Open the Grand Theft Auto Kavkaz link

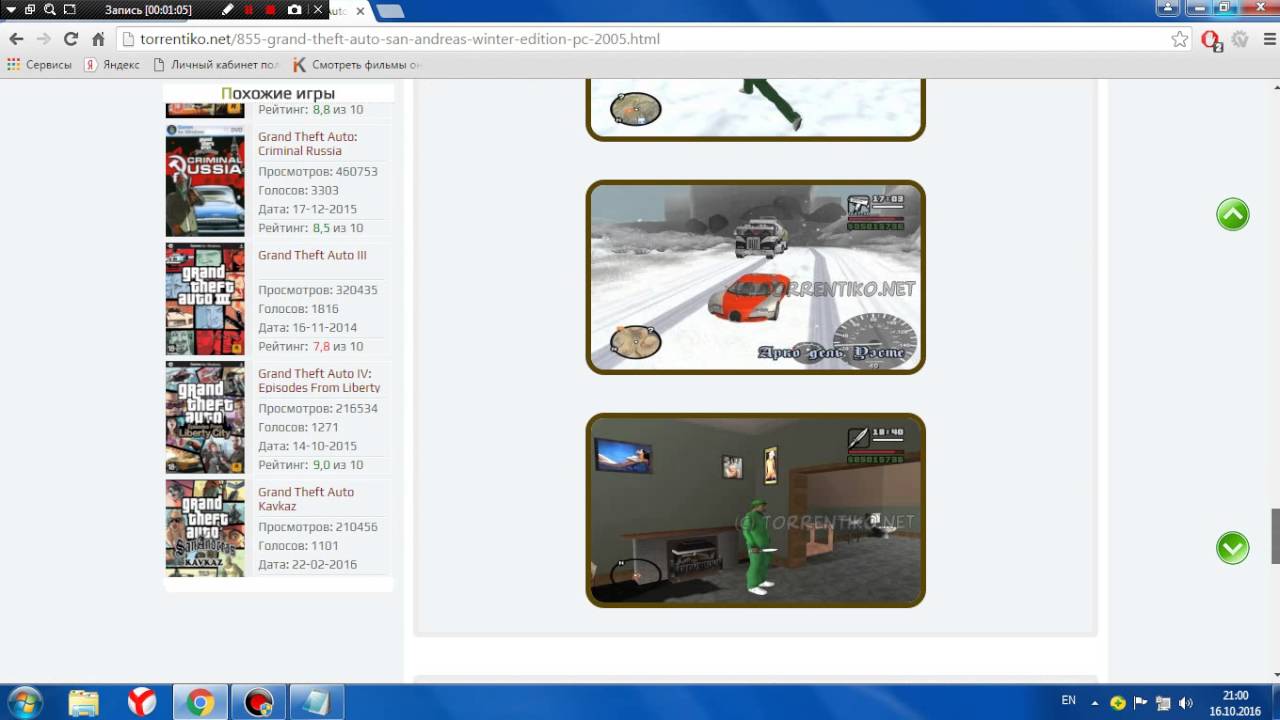[306, 499]
